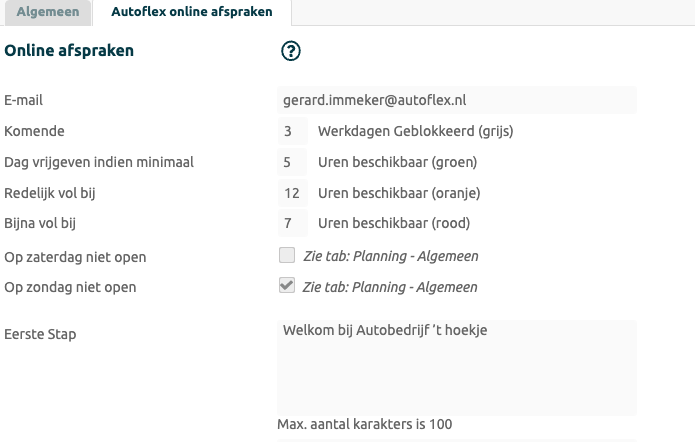The width and height of the screenshot is (695, 442).
Task: Click inside the Eerste Stap text area
Action: pos(456,367)
